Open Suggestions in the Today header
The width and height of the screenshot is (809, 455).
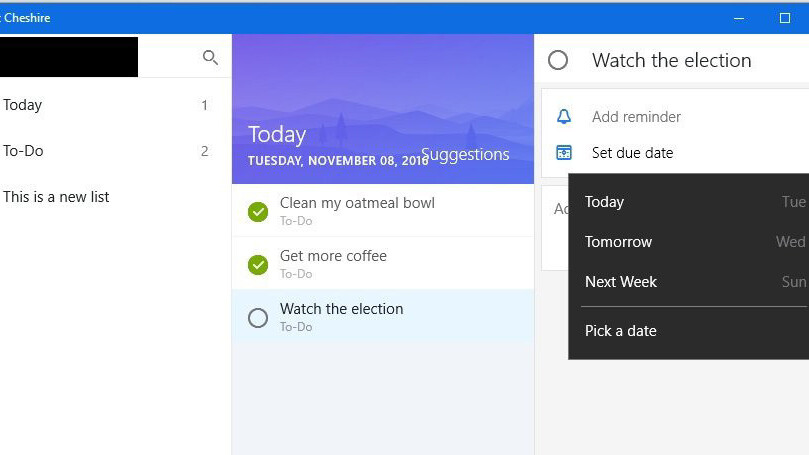(x=465, y=155)
